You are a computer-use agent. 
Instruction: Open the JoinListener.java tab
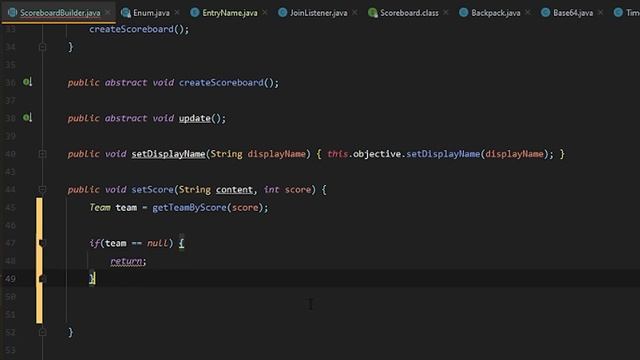pos(318,13)
